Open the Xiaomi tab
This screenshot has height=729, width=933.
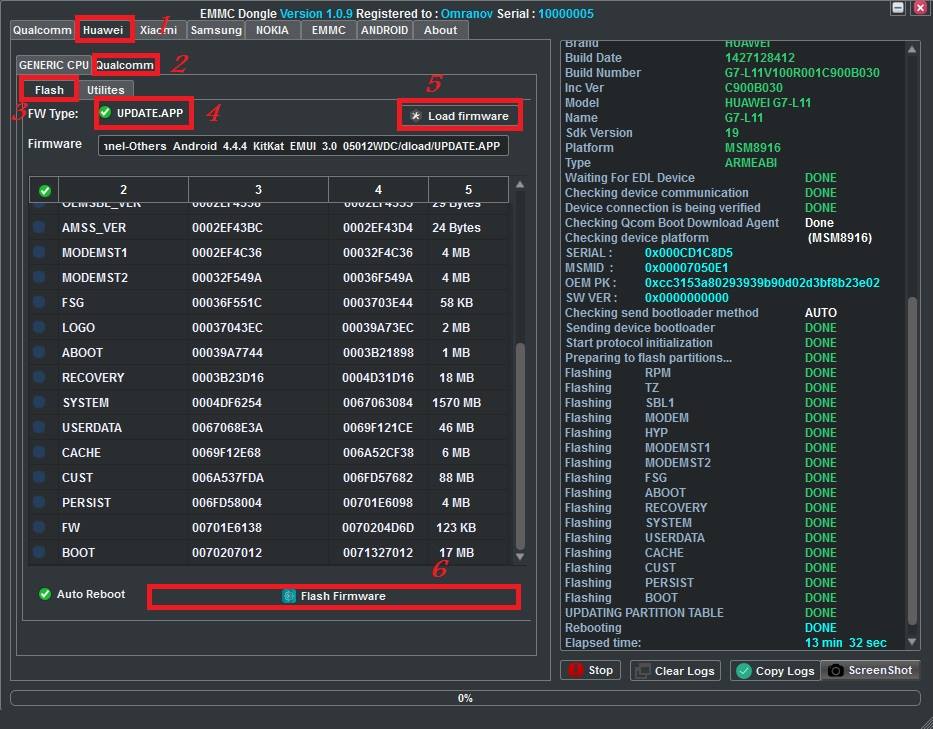click(158, 30)
